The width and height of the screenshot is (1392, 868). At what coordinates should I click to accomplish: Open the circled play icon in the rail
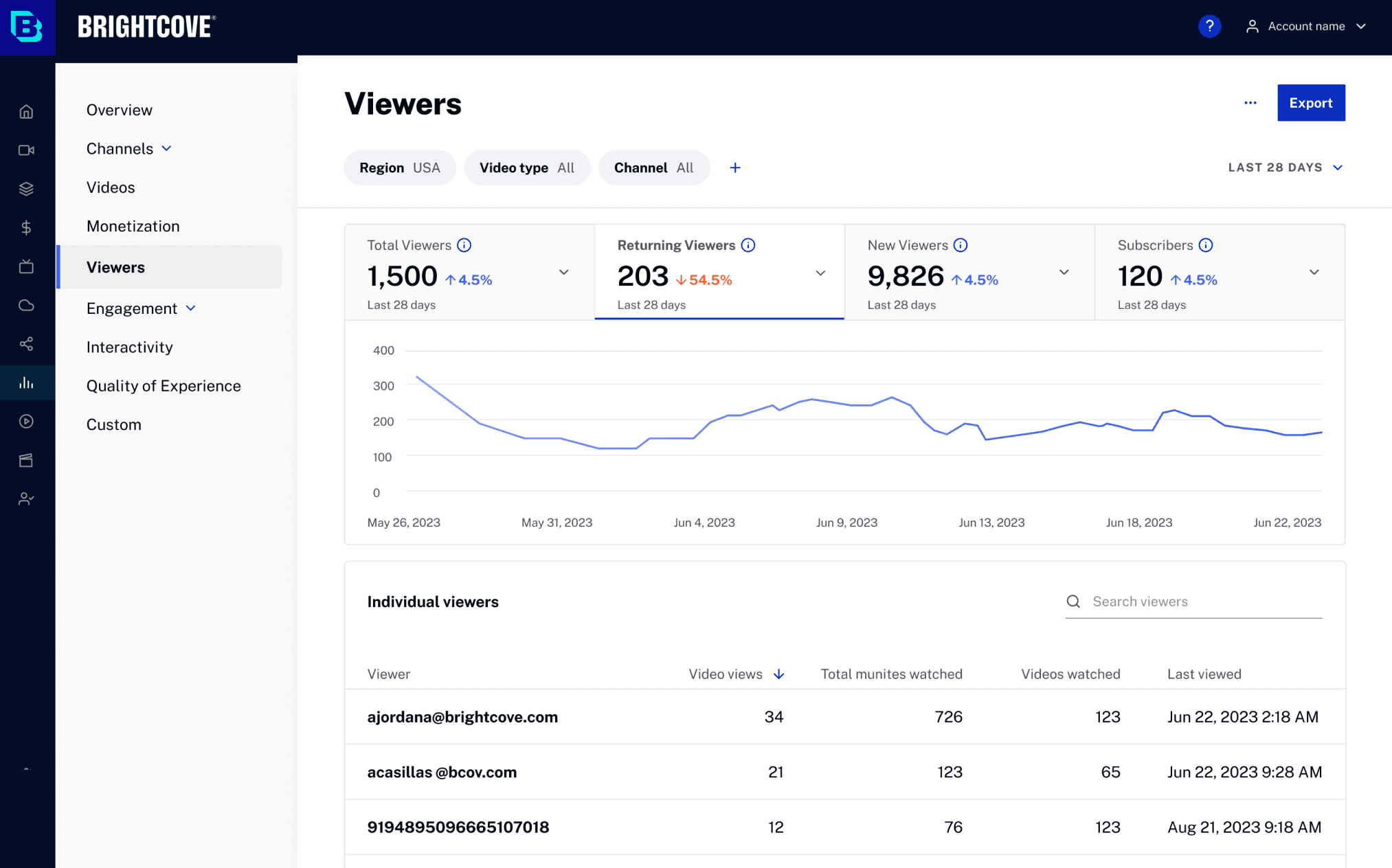pos(26,422)
